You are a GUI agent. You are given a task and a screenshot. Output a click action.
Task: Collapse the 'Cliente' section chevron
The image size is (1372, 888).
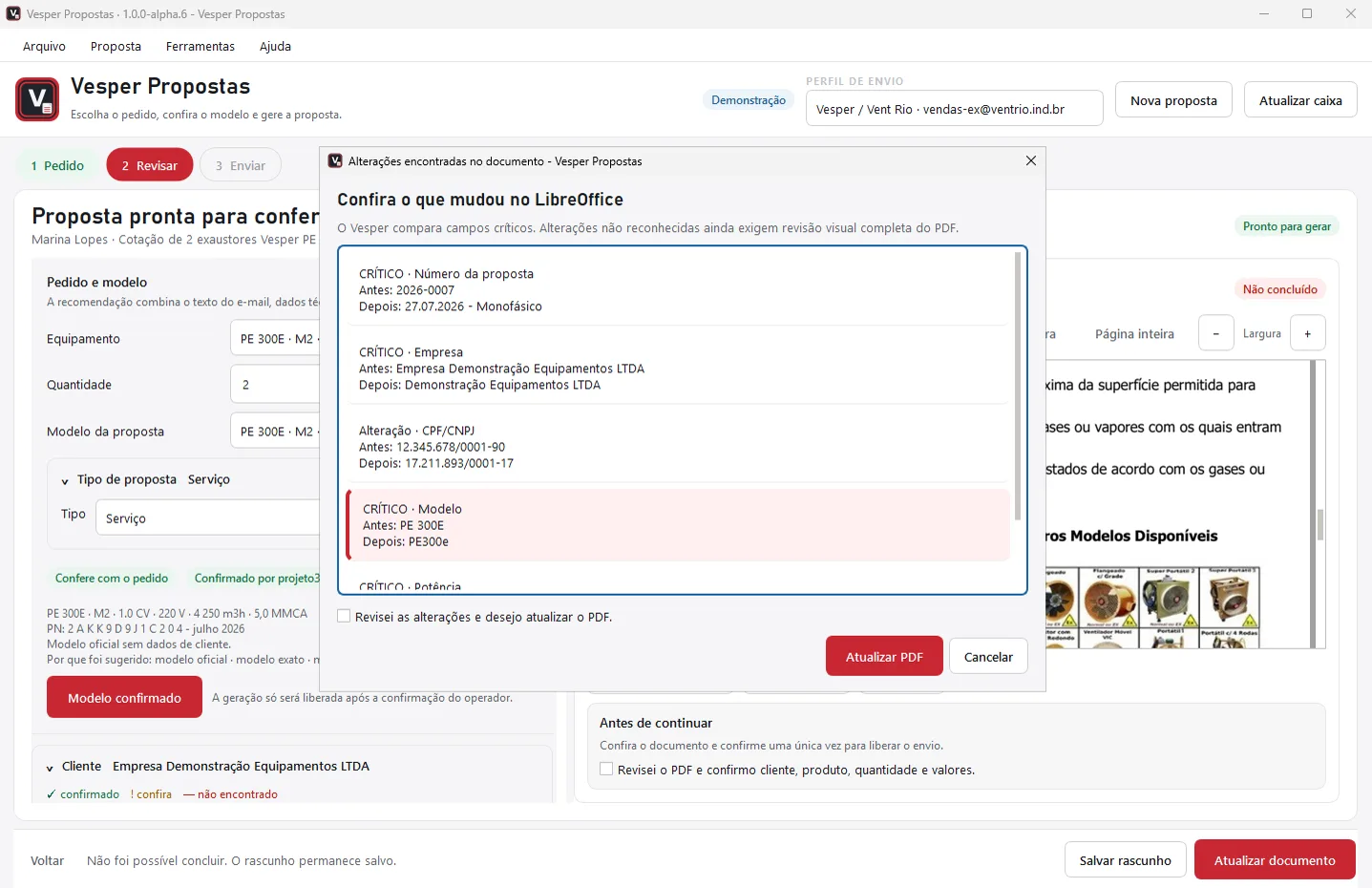pos(50,767)
